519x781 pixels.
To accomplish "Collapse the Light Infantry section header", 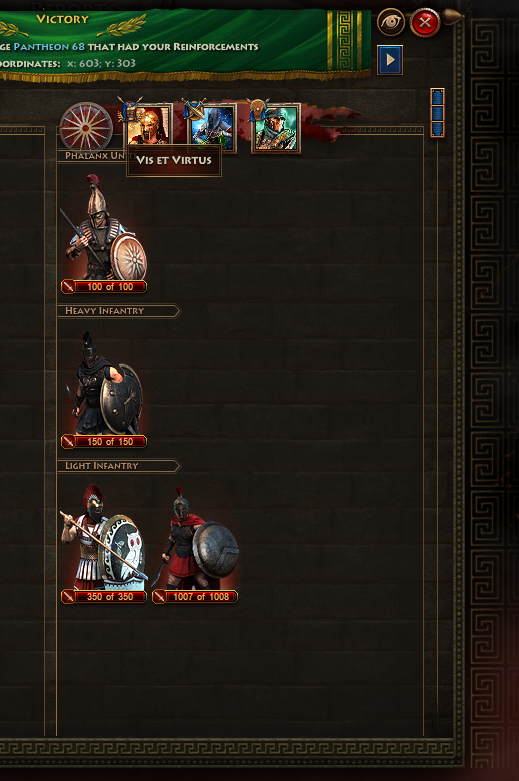I will coord(119,466).
